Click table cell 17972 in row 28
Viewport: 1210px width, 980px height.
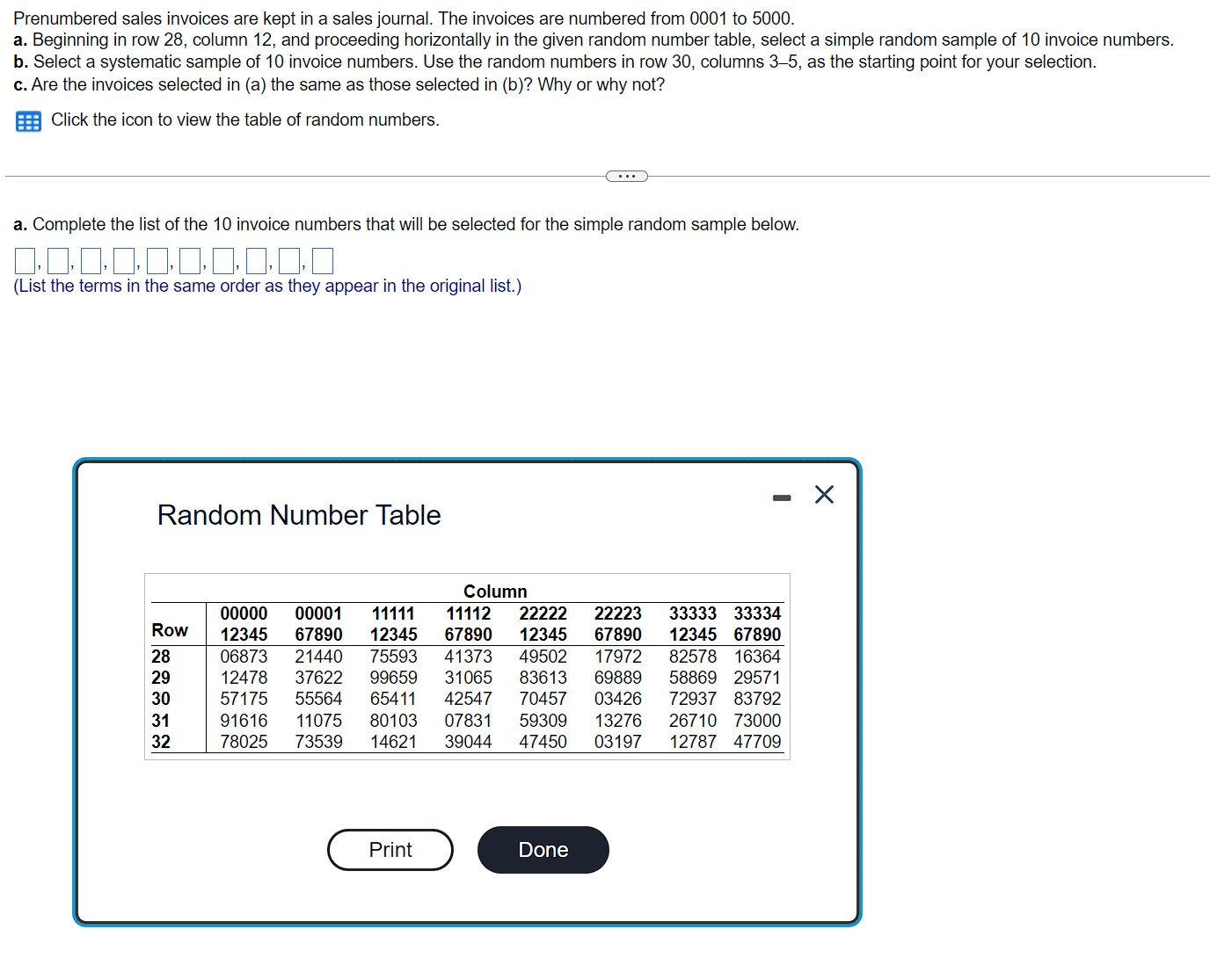tap(617, 657)
